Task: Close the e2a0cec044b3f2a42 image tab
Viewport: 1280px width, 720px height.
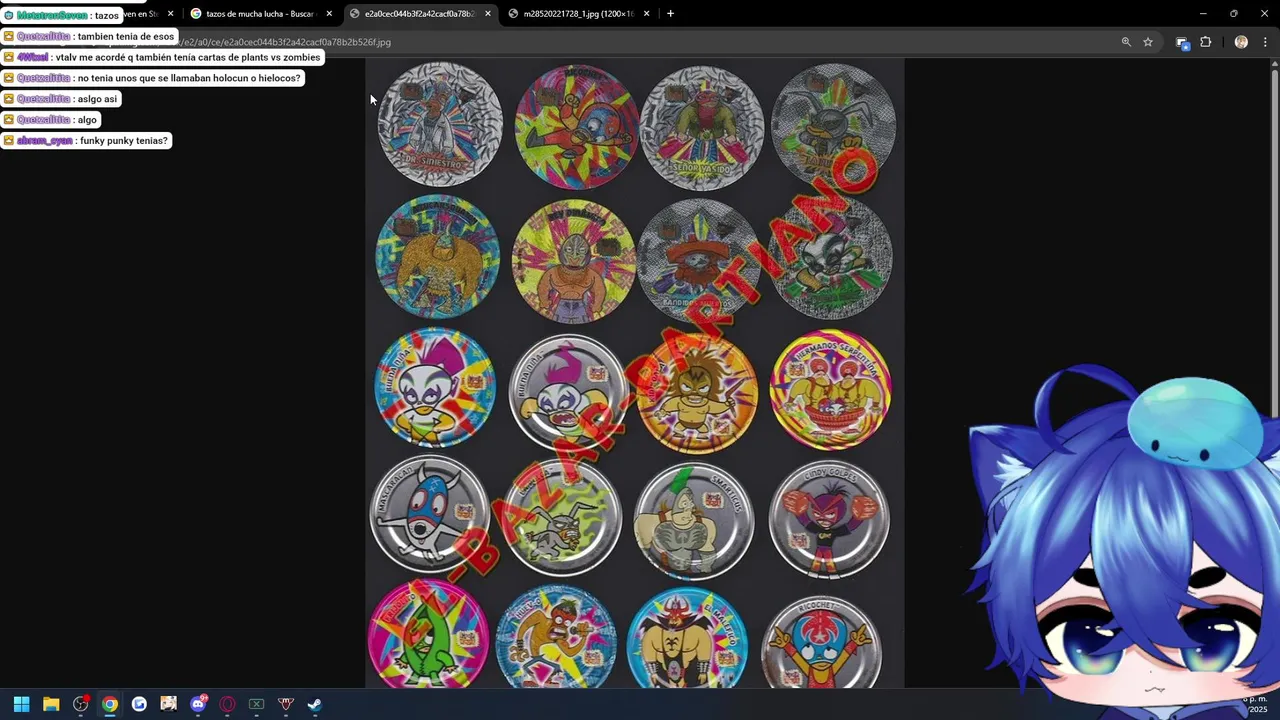Action: 488,14
